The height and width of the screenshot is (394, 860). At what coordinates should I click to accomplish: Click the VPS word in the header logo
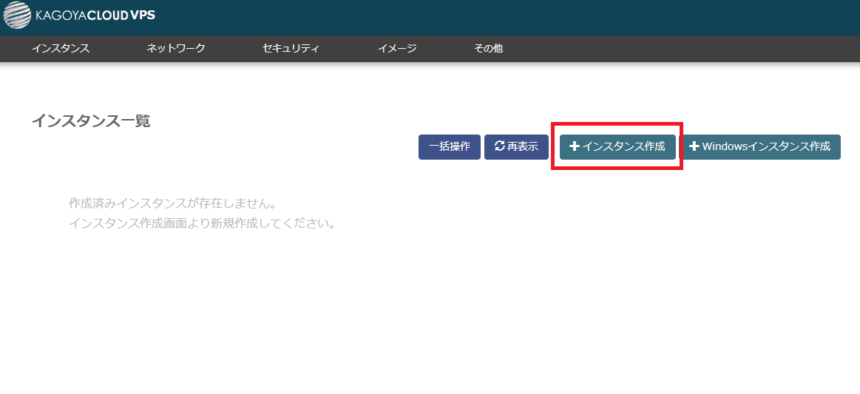pos(143,15)
